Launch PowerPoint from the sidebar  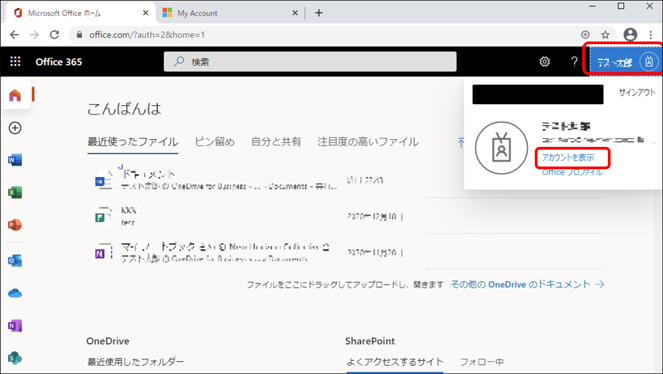tap(15, 225)
